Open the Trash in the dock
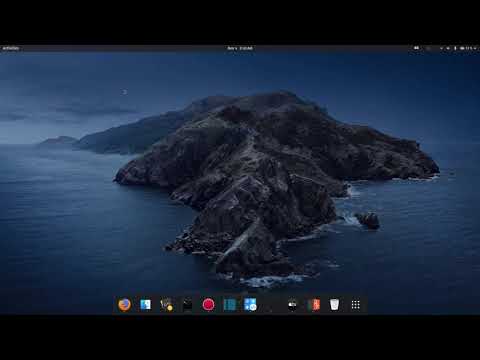 click(334, 305)
